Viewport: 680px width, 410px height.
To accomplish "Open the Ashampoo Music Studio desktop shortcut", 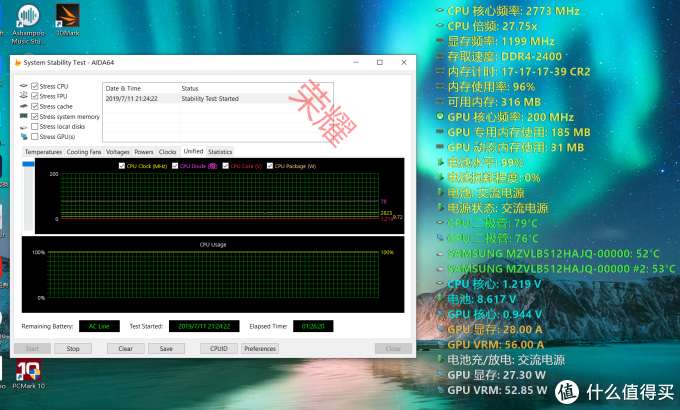I will (x=28, y=24).
